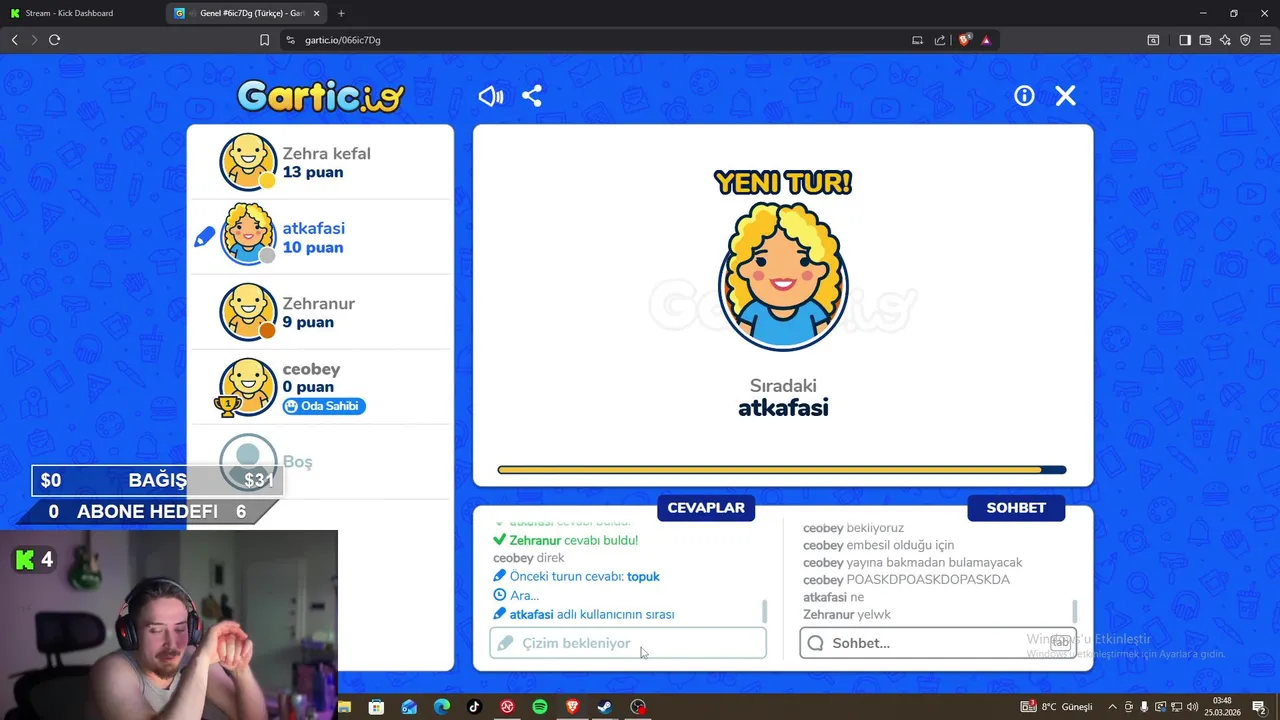Click the large atkafasi avatar in YENI TUR
1280x720 pixels.
(x=783, y=277)
